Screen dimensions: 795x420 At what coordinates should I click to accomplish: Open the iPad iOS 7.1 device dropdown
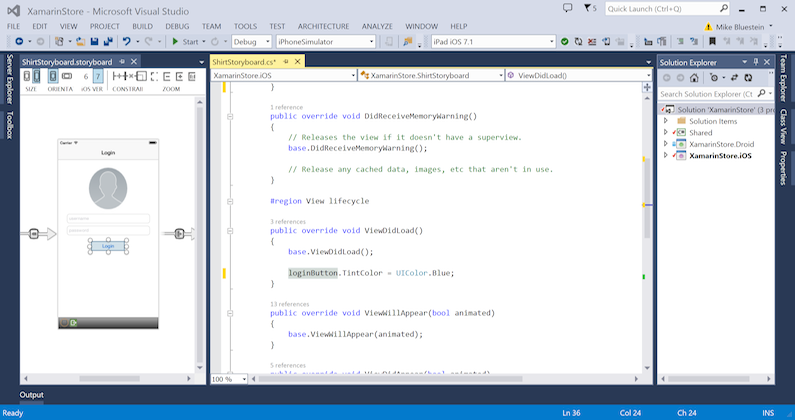pos(493,42)
